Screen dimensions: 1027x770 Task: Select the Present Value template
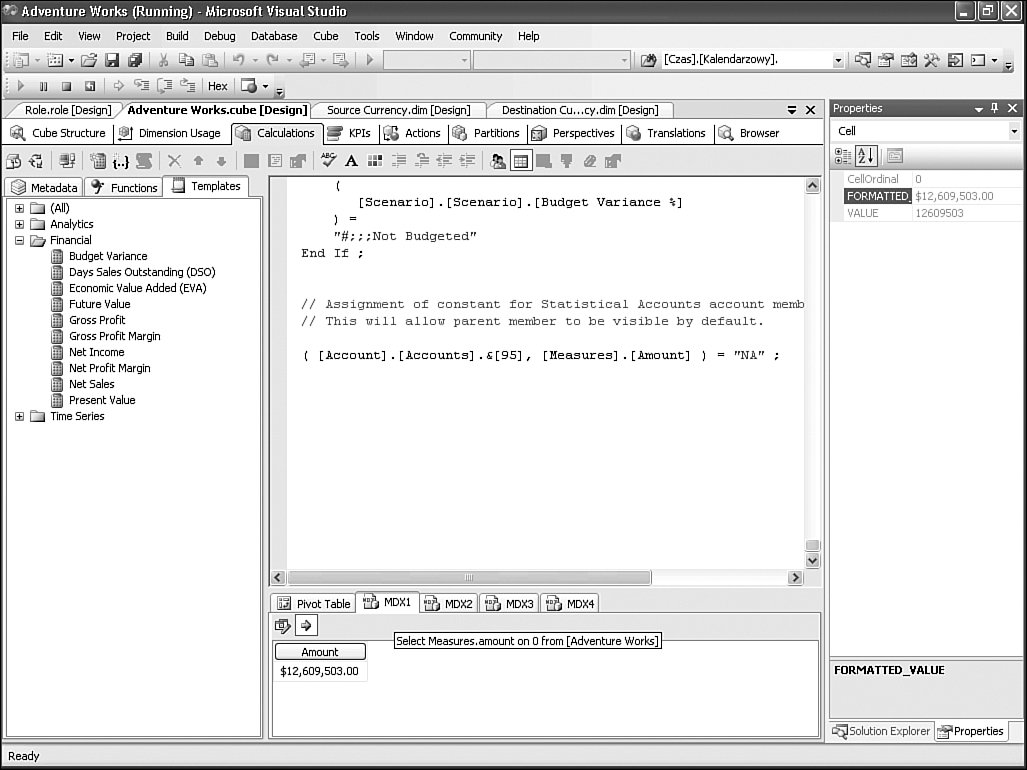pos(102,400)
